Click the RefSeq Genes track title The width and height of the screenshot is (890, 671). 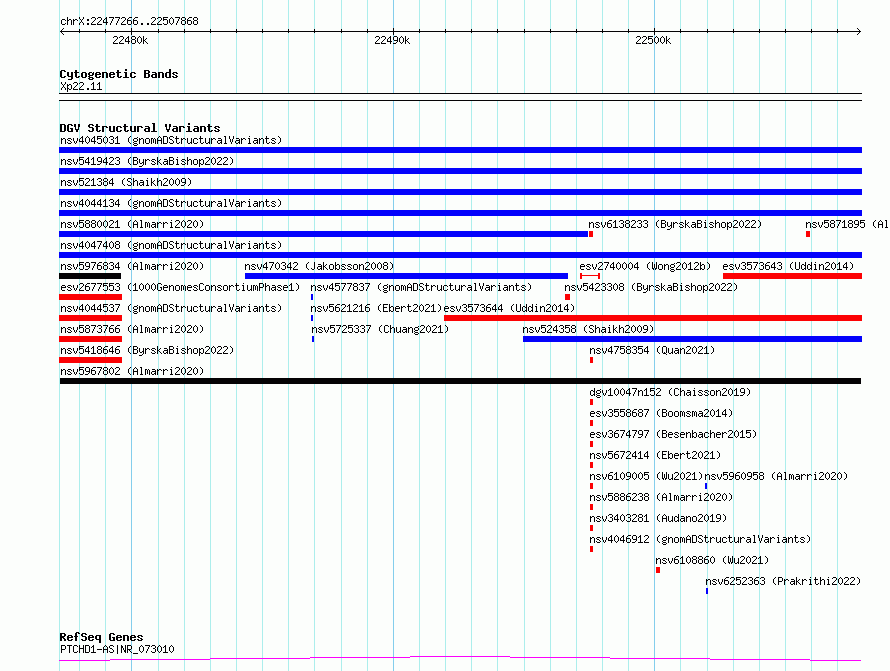click(102, 637)
